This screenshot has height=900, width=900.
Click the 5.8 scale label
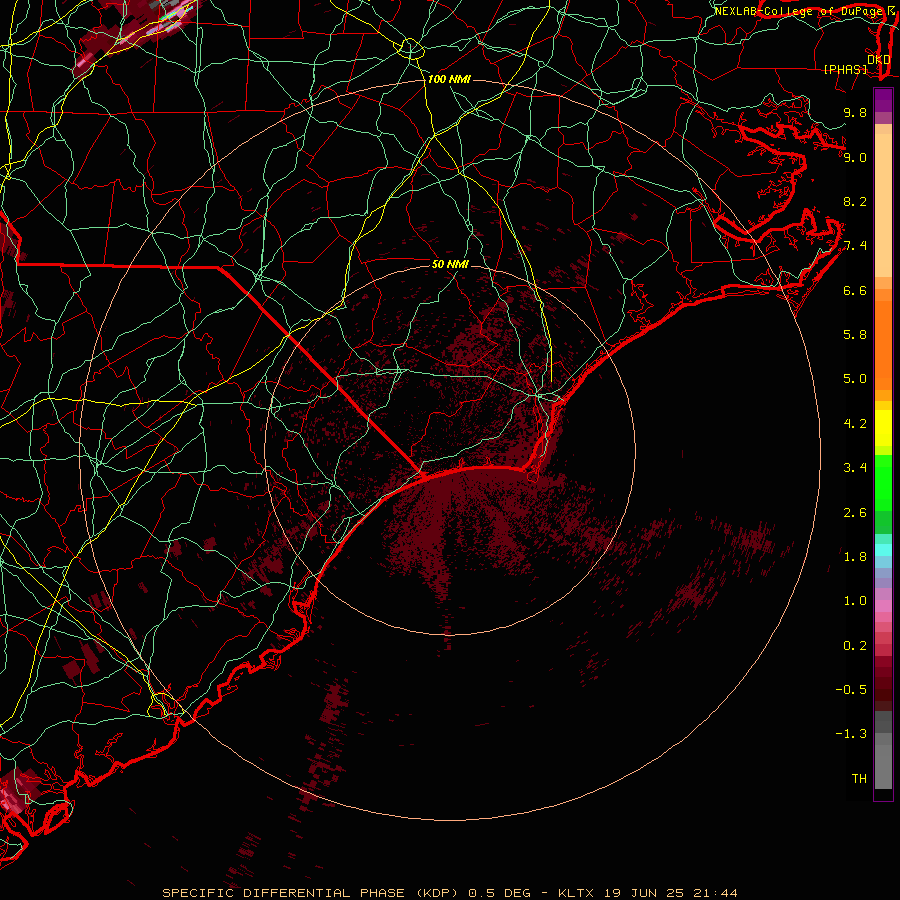855,335
